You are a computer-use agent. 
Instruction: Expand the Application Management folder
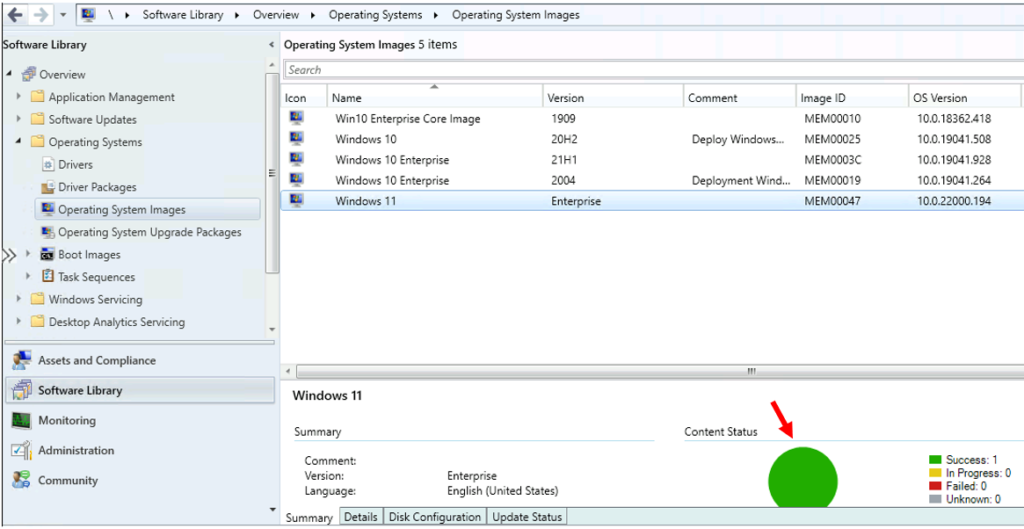[18, 97]
